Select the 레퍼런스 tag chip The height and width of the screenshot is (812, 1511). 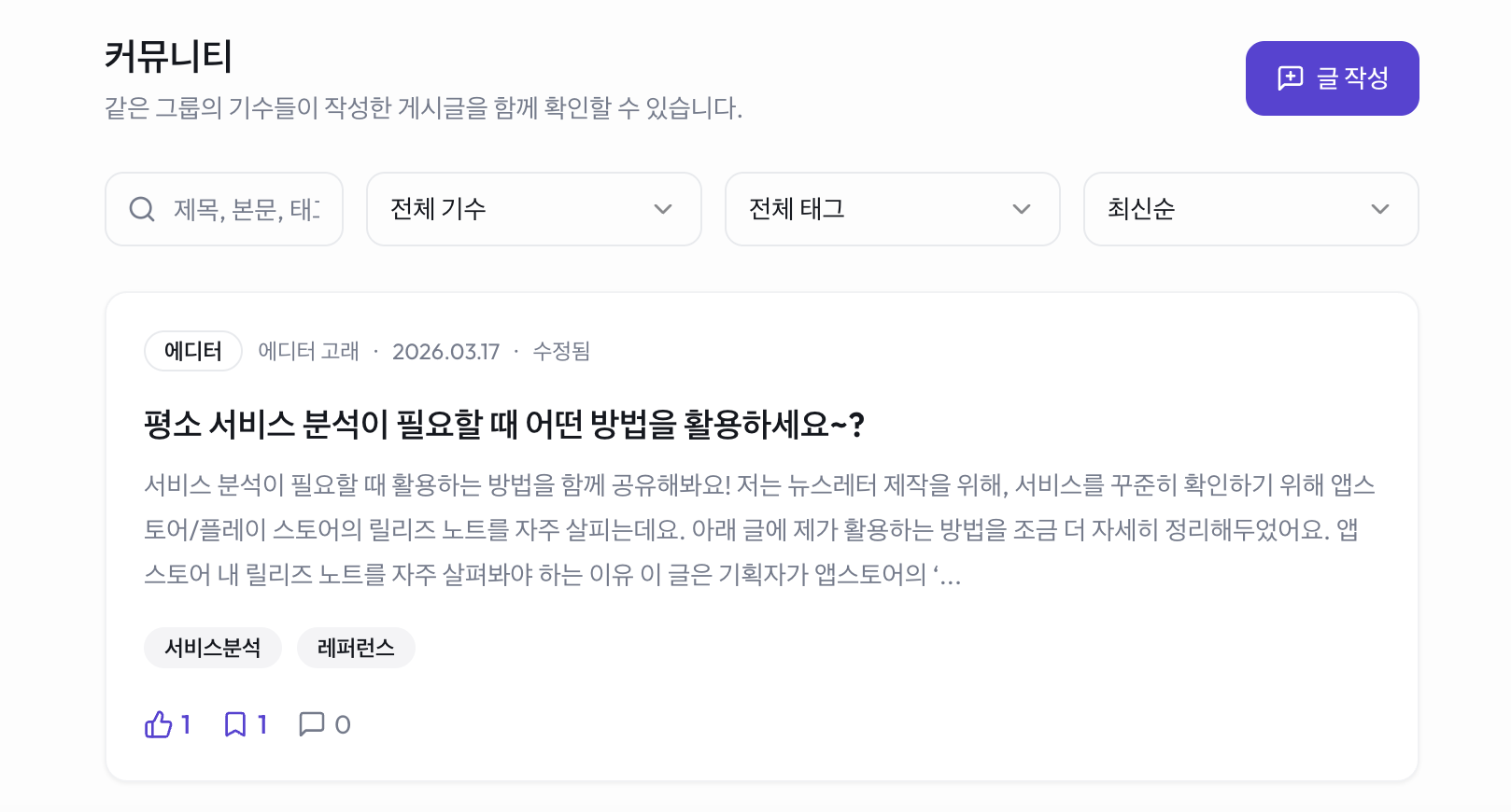pos(356,648)
